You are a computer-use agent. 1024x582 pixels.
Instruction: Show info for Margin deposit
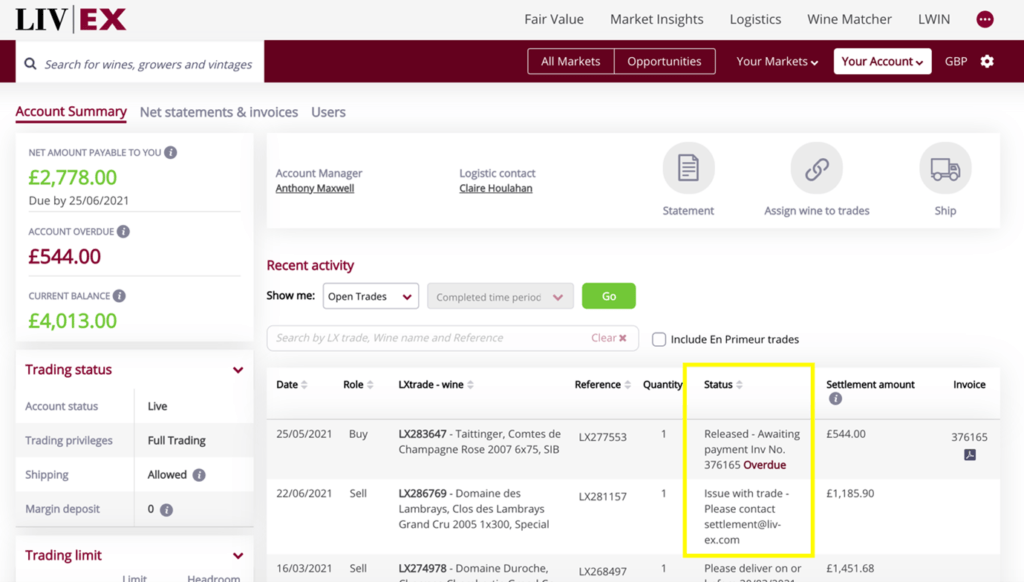167,509
